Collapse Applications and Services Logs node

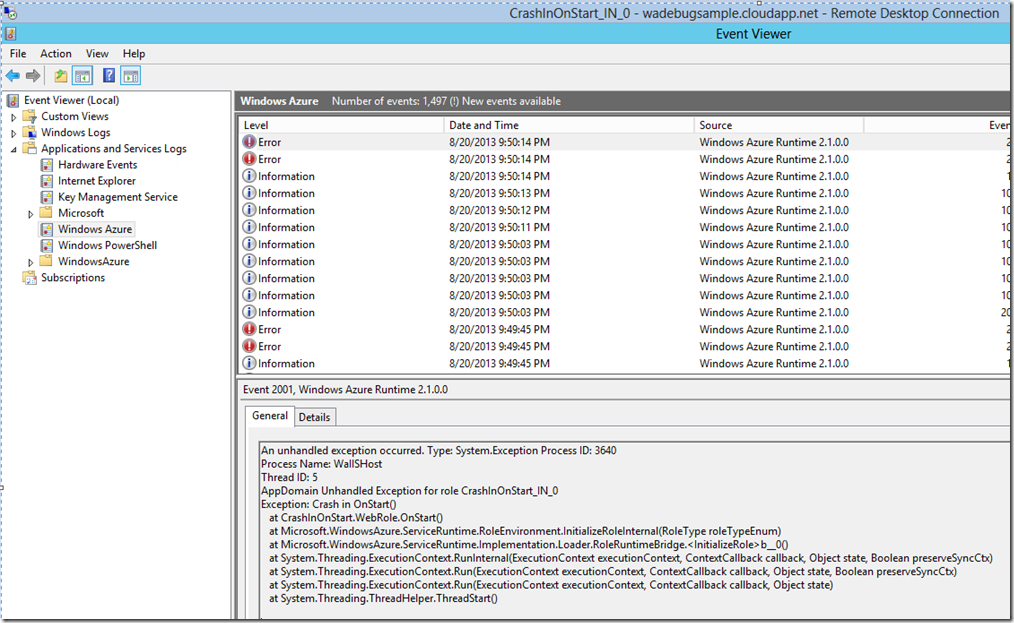tap(14, 149)
